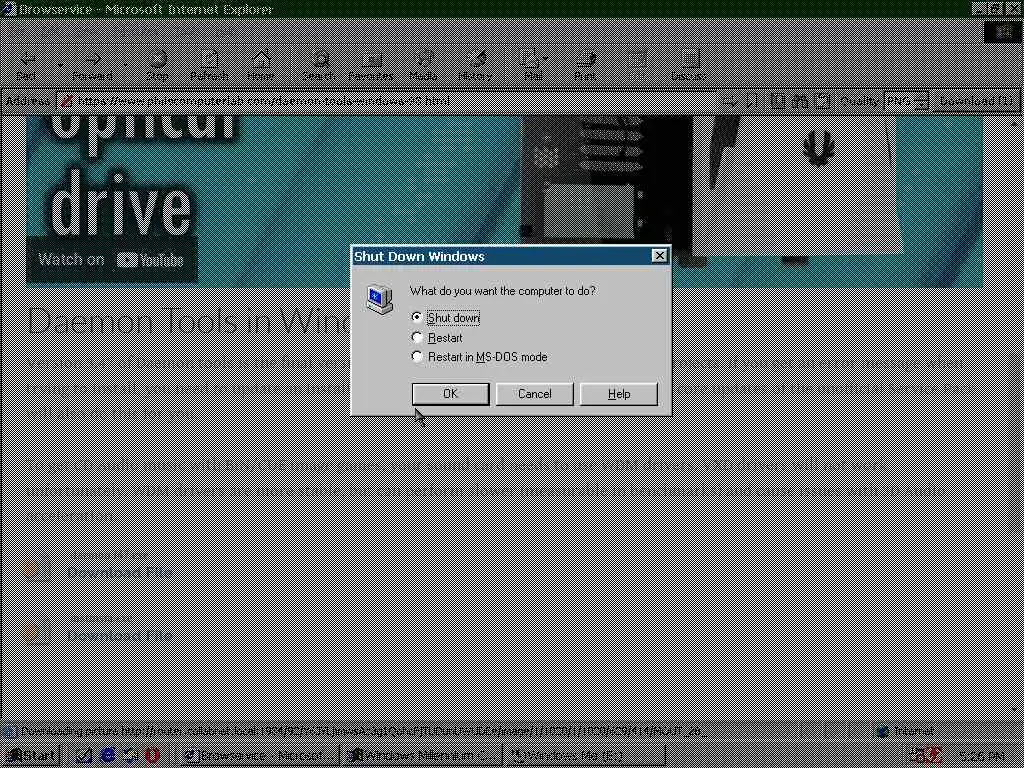This screenshot has width=1024, height=768.
Task: Print the page from IE toolbar
Action: click(x=584, y=65)
